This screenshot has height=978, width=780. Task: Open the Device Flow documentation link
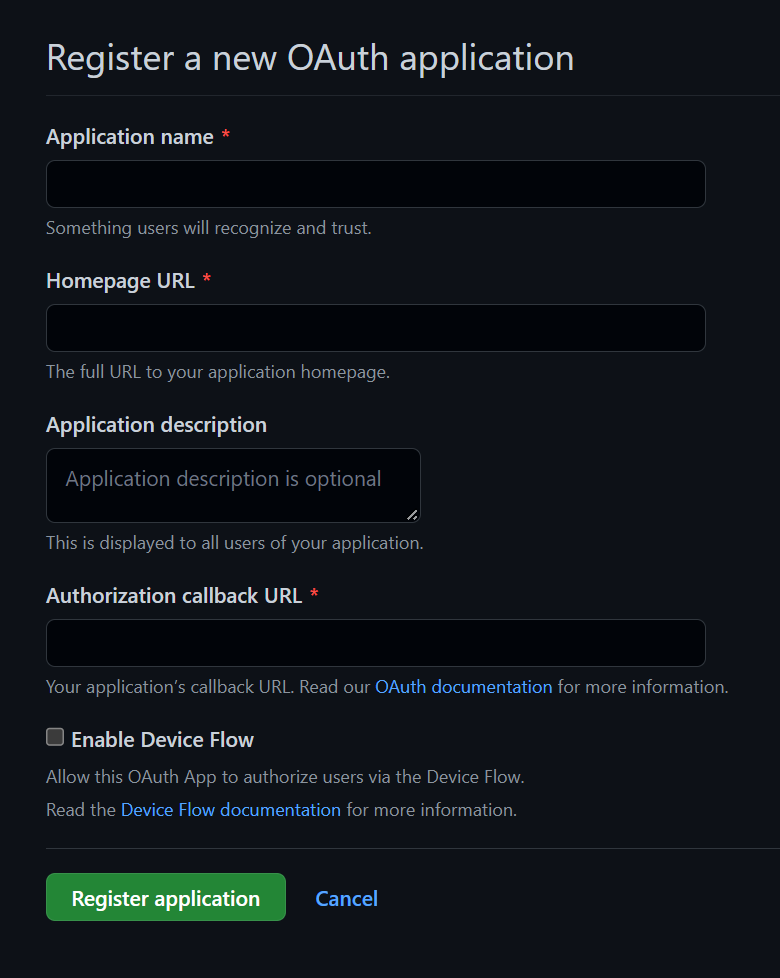tap(230, 809)
